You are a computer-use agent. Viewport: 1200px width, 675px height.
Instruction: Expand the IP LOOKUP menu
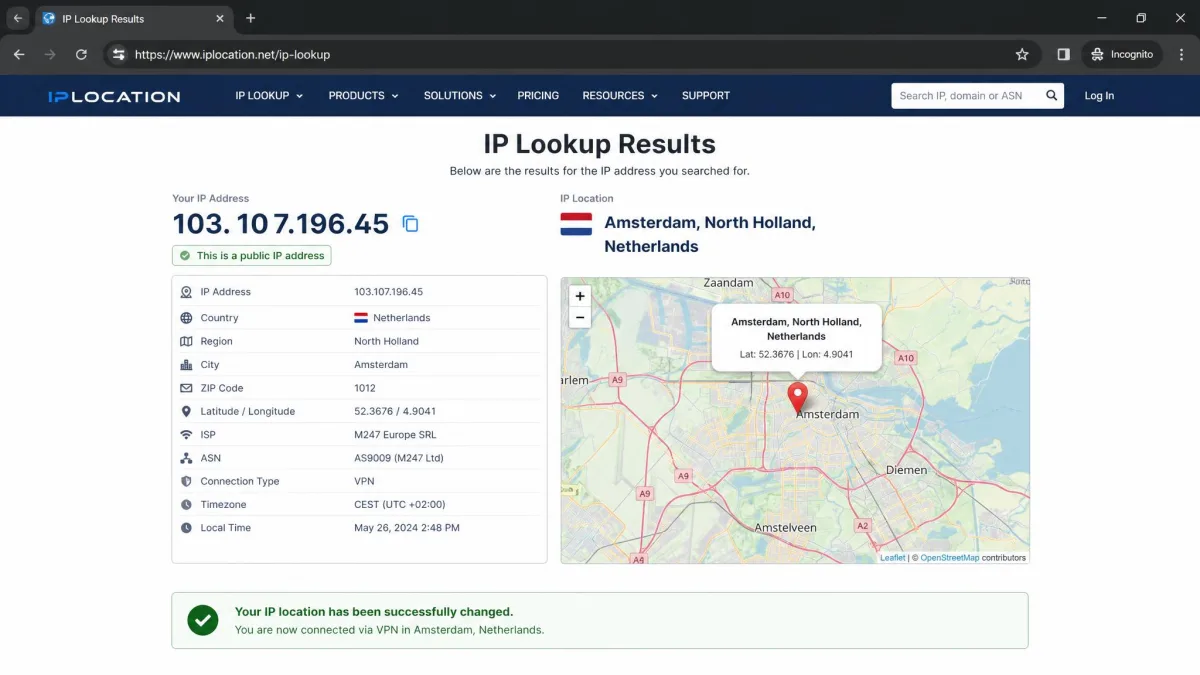(269, 96)
